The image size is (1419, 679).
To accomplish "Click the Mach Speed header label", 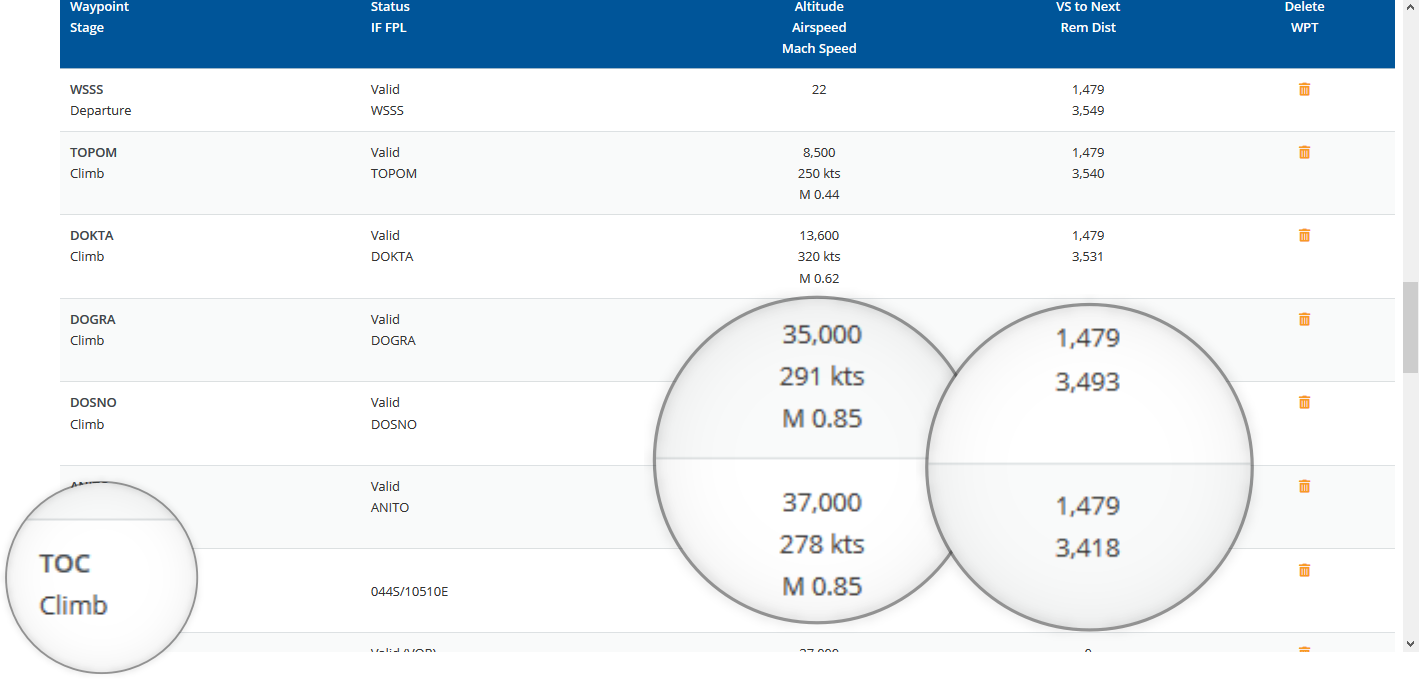I will tap(819, 49).
